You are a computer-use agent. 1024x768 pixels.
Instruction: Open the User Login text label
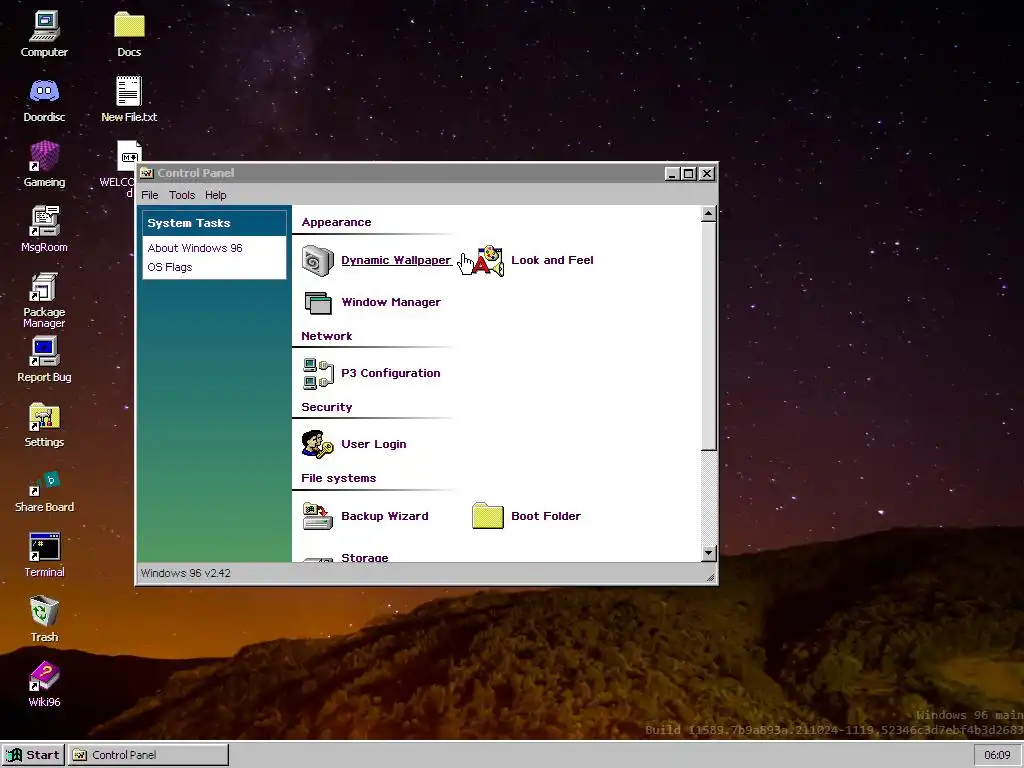click(374, 444)
